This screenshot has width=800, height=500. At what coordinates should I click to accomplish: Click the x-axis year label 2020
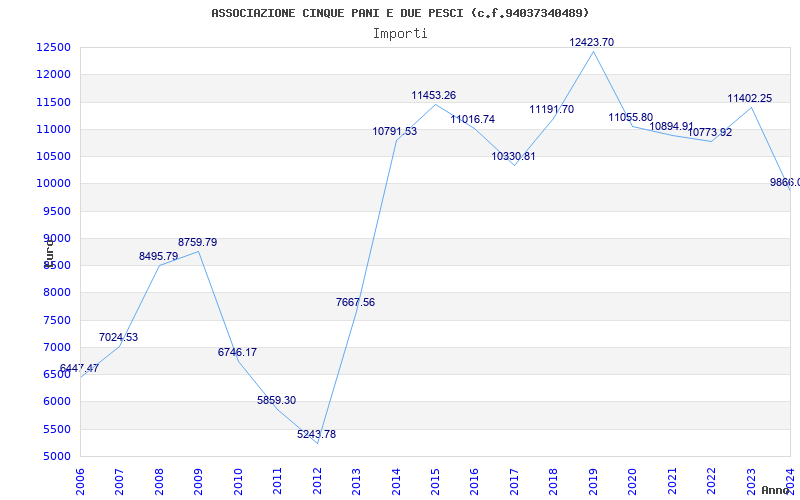[633, 481]
